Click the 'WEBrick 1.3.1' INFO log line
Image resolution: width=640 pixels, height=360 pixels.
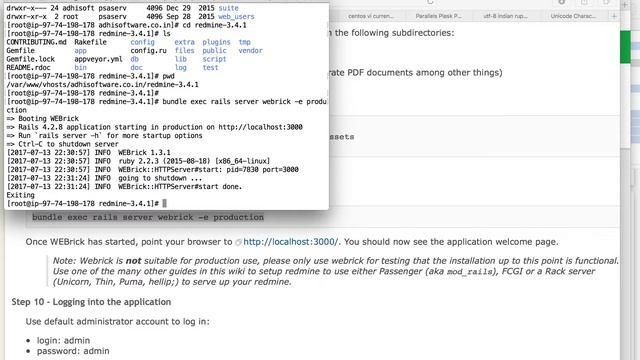89,153
